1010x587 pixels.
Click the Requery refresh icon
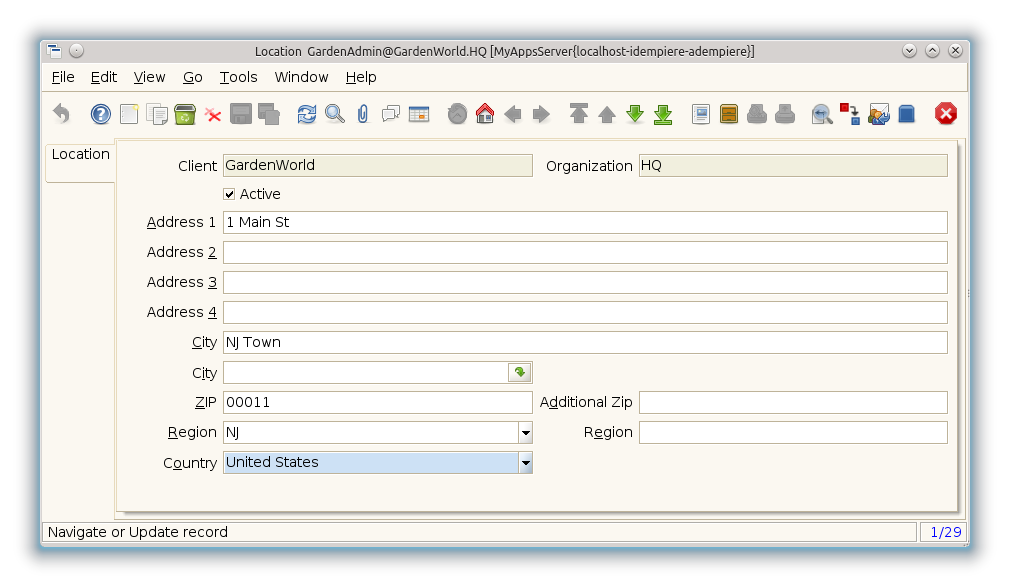pos(307,114)
